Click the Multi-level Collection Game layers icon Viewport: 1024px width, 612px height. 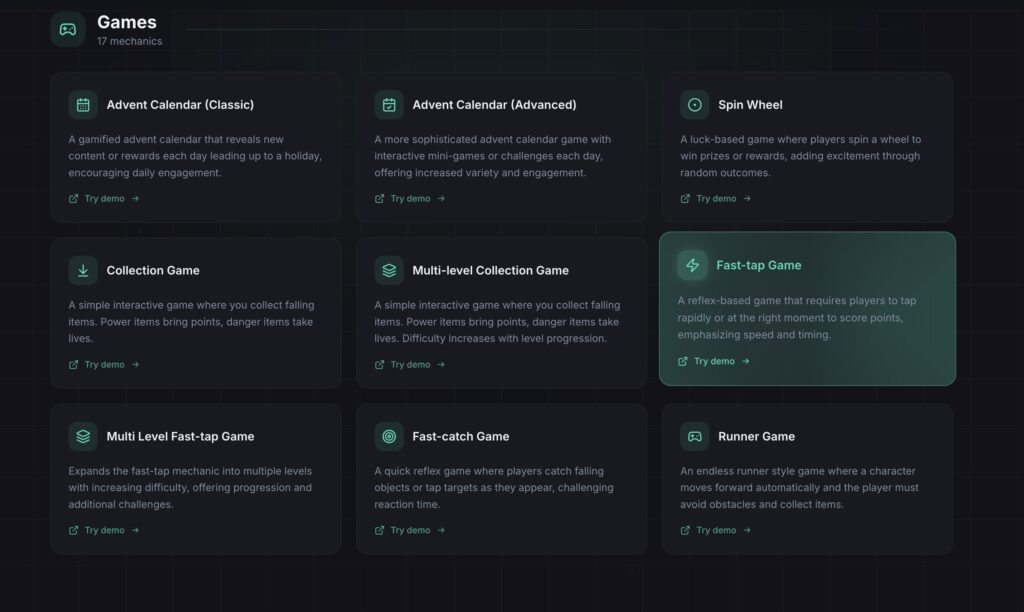pyautogui.click(x=389, y=270)
